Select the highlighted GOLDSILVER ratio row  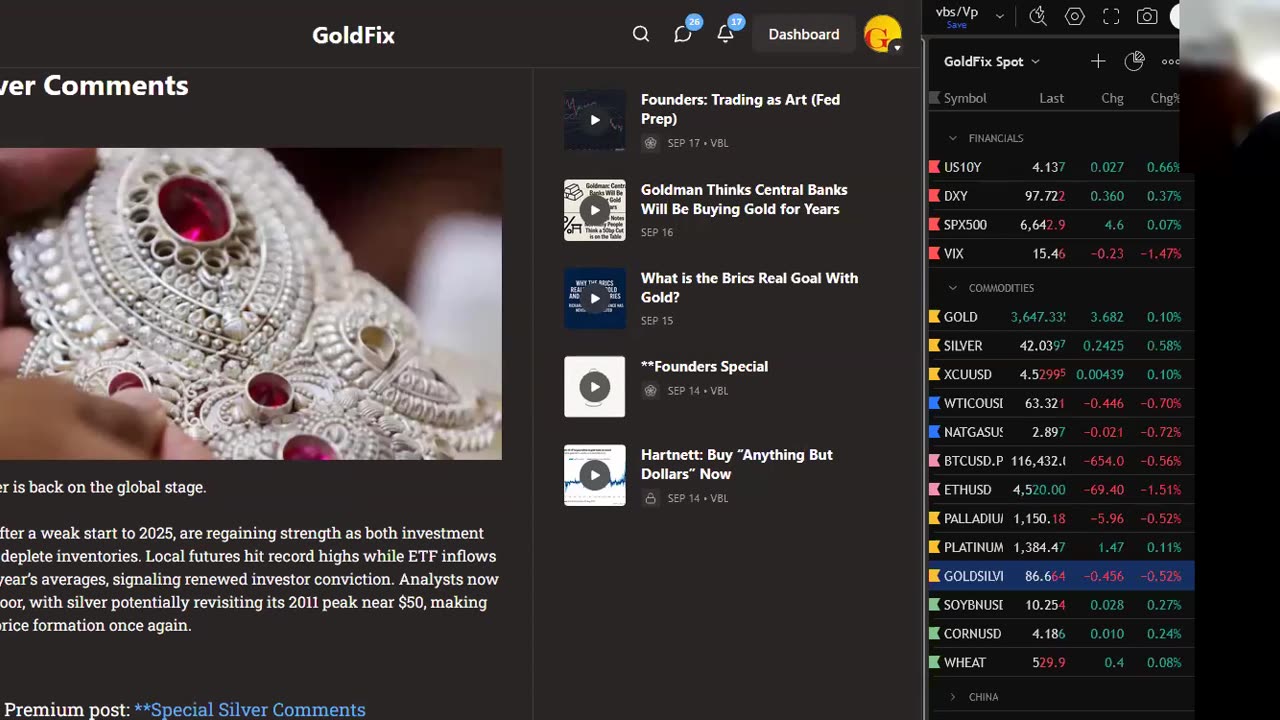tap(1060, 577)
